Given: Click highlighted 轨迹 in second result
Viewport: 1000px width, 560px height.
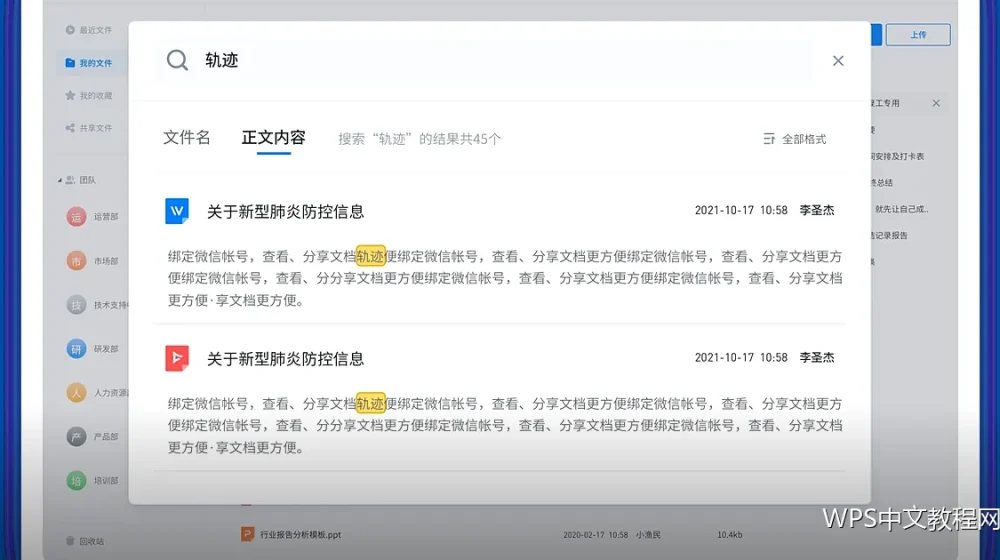Looking at the screenshot, I should (371, 404).
